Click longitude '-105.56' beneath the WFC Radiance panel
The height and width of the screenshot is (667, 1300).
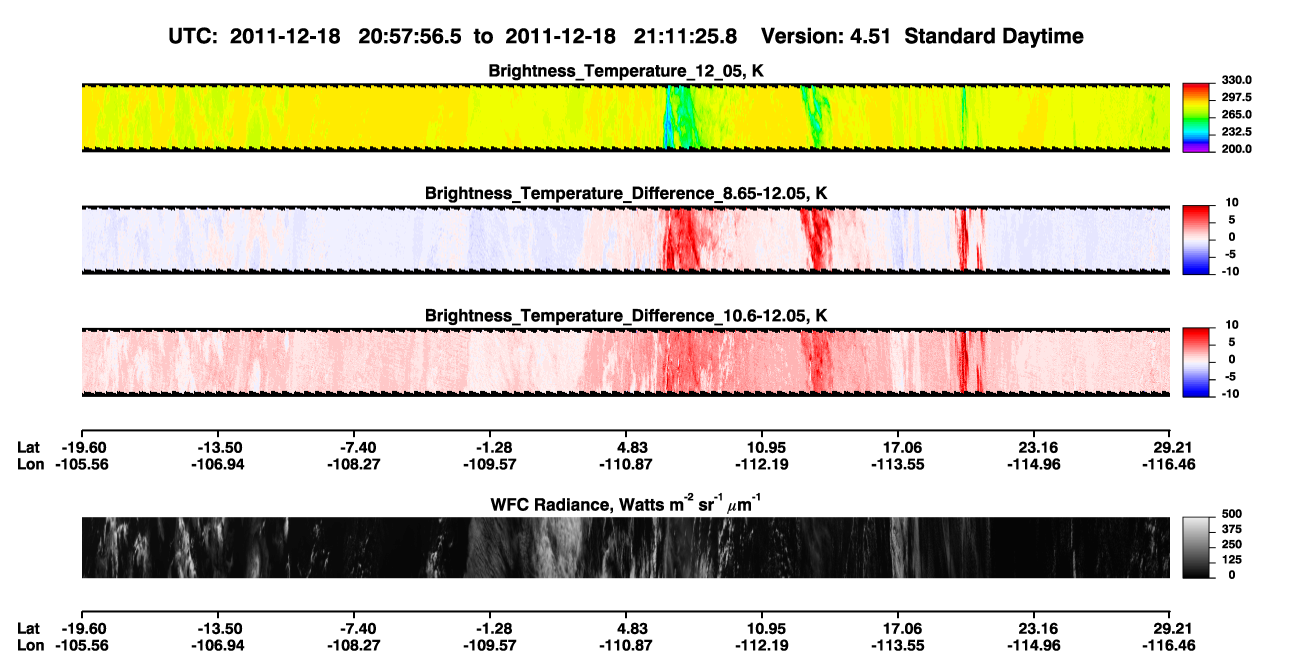pos(82,646)
